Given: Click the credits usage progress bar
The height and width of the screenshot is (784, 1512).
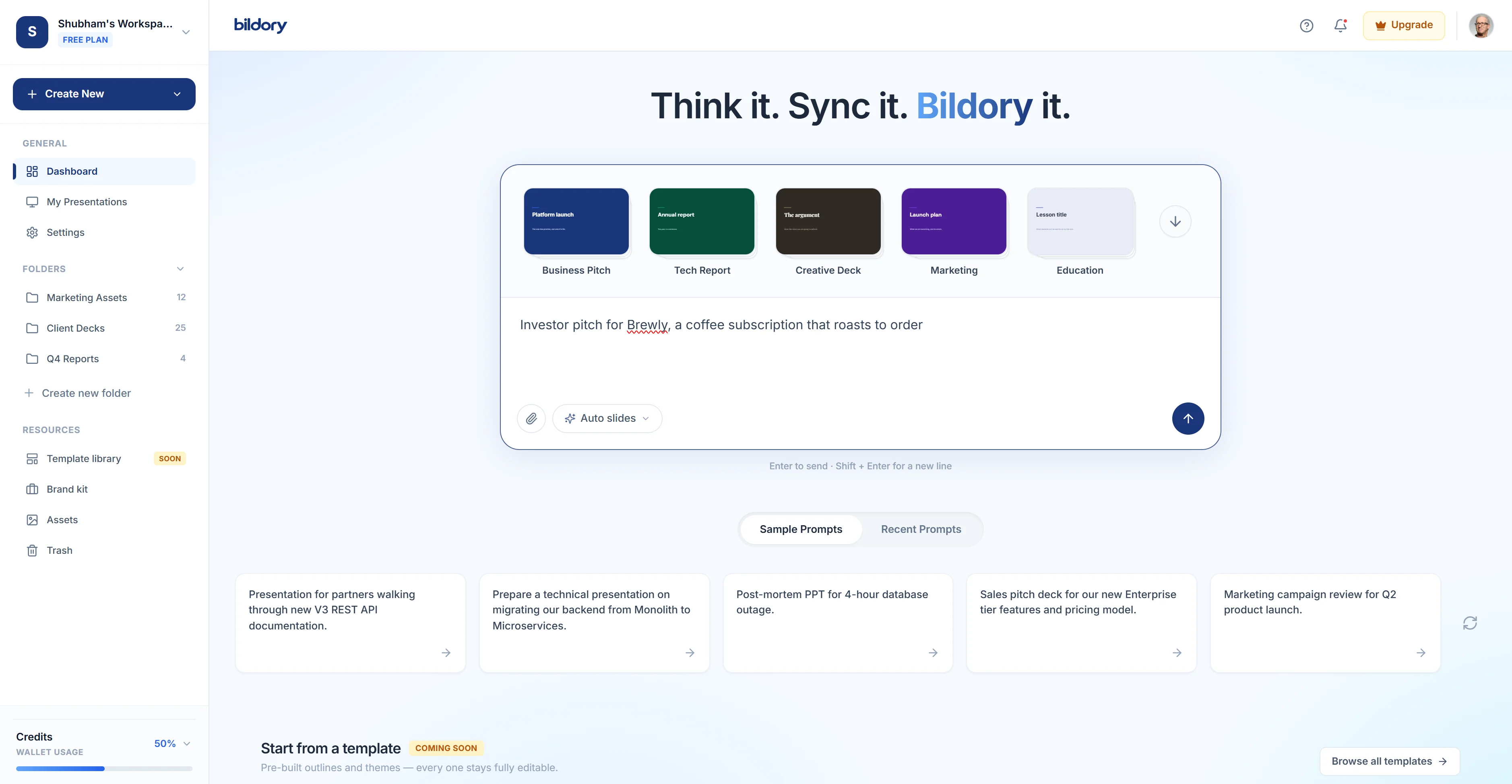Looking at the screenshot, I should 104,768.
